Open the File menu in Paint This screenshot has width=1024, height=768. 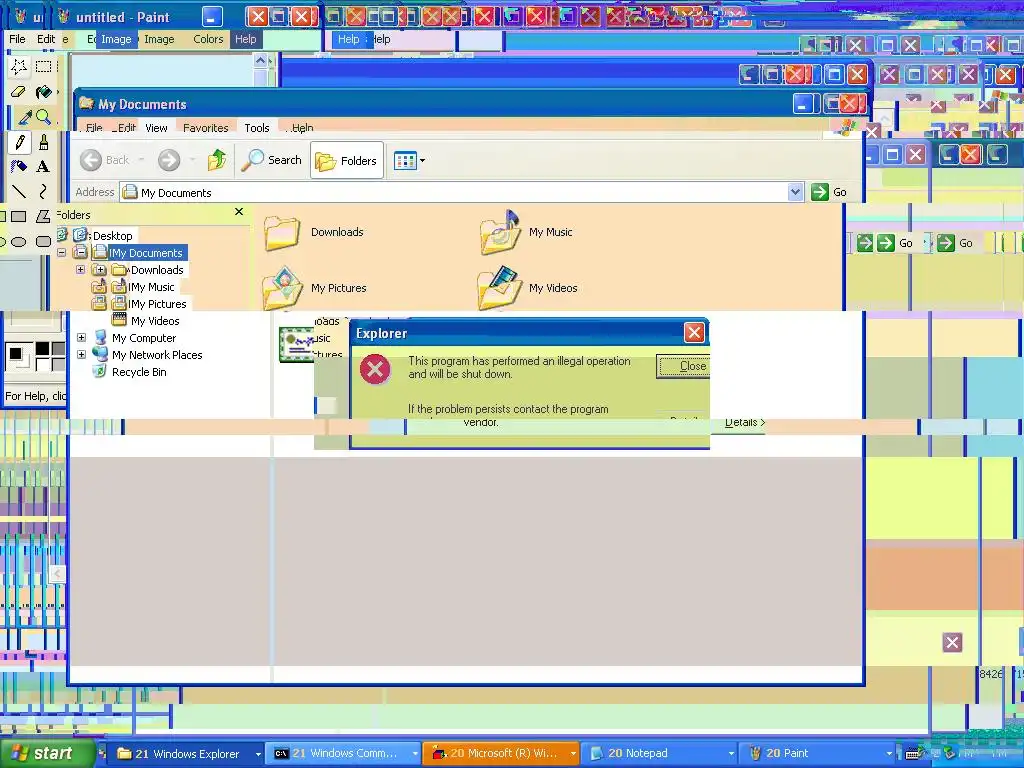[17, 39]
